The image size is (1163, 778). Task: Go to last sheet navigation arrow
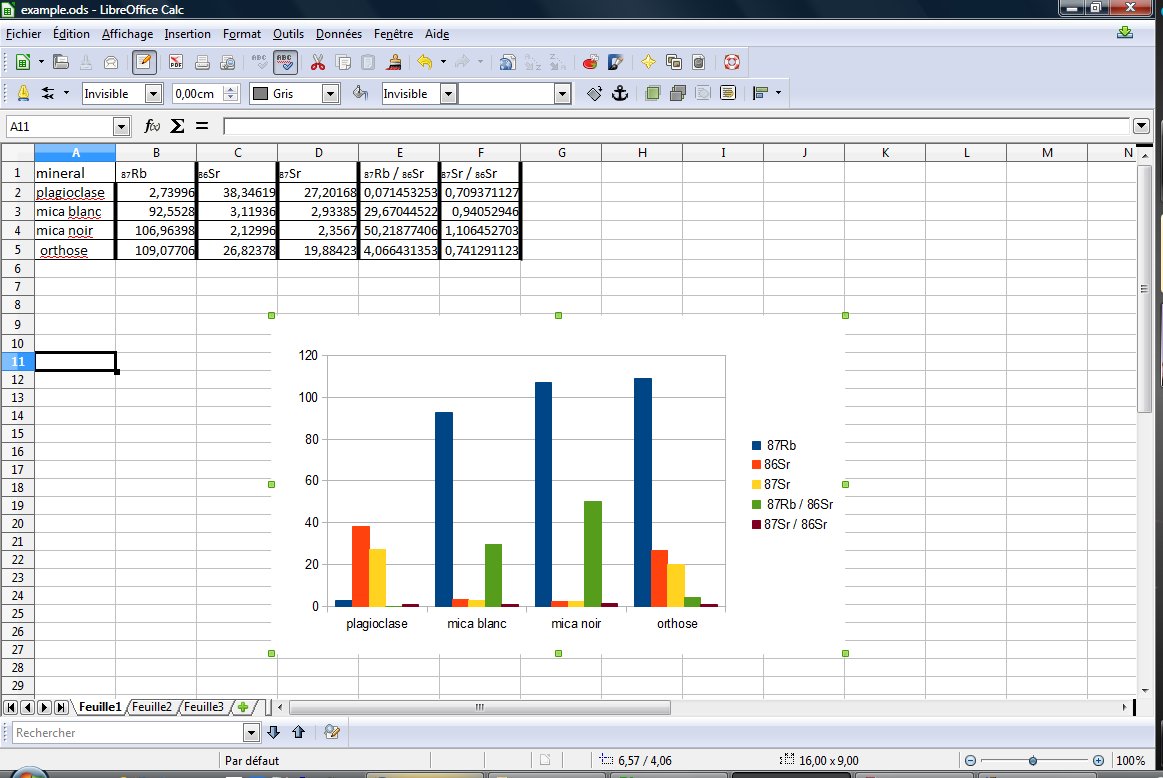tap(61, 708)
